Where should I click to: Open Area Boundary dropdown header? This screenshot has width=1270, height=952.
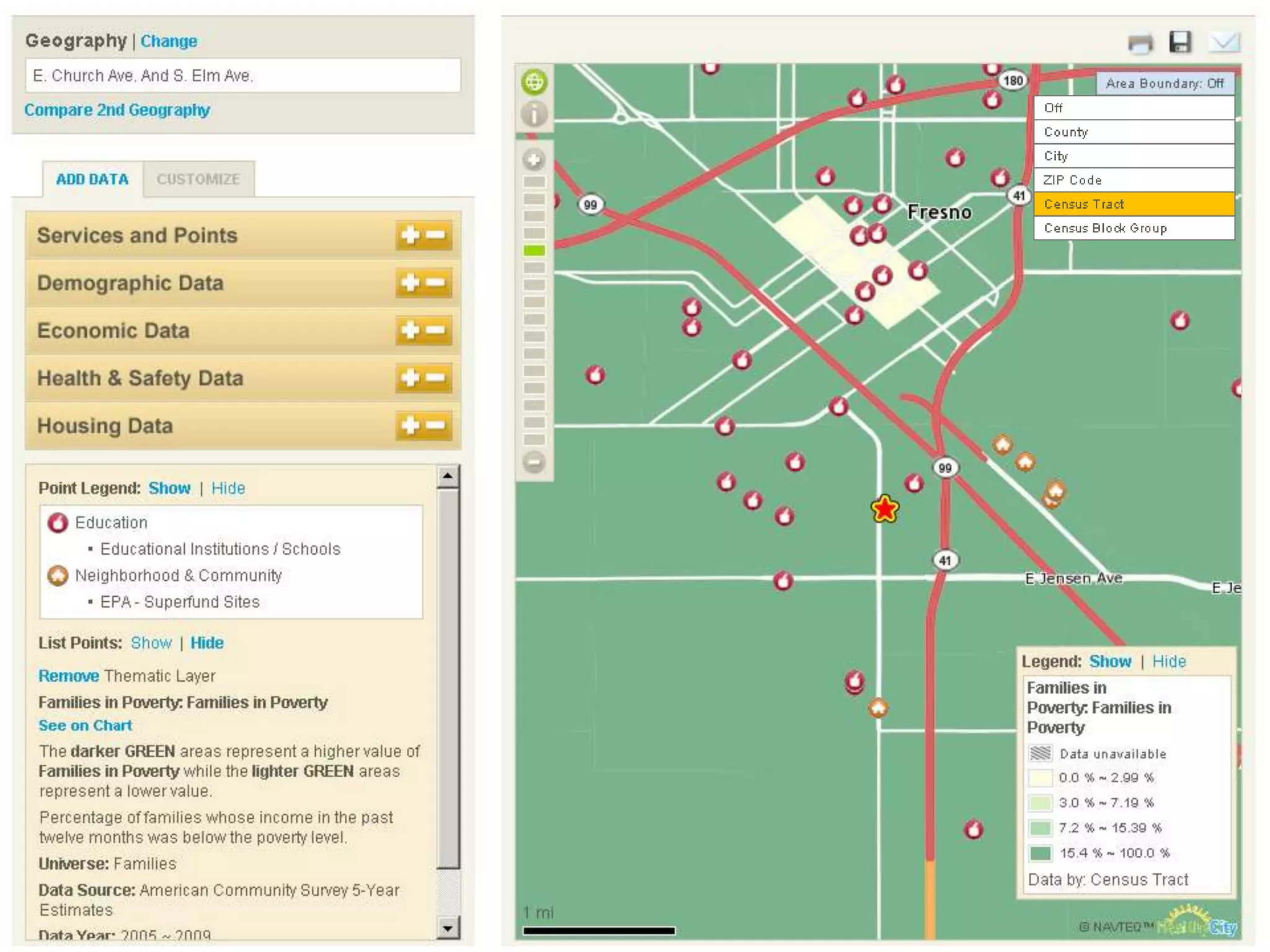pos(1164,83)
